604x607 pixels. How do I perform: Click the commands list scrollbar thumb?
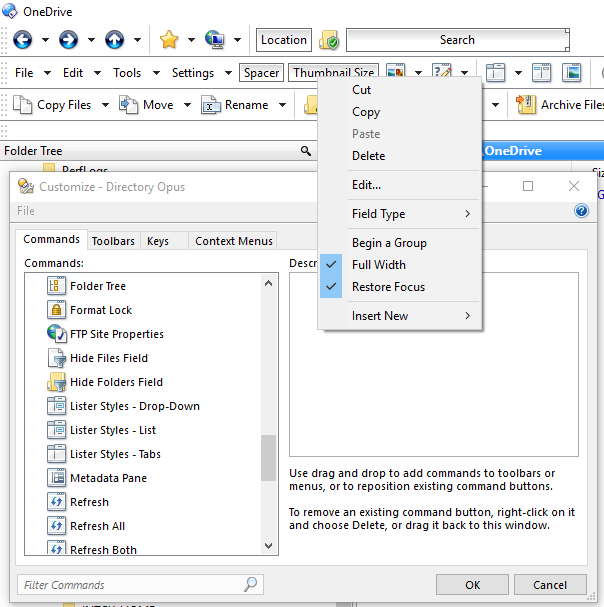268,458
